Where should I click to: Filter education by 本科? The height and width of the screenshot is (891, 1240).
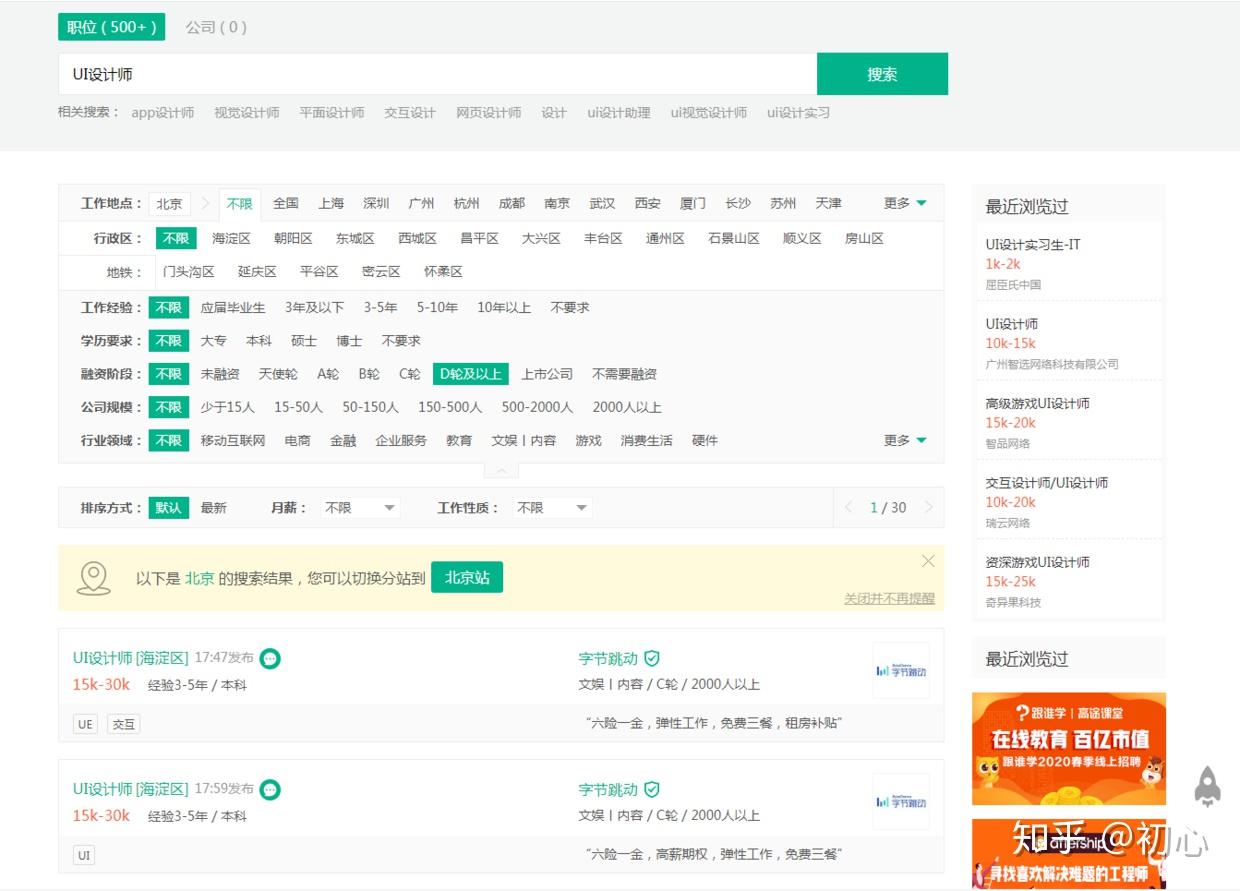tap(259, 341)
